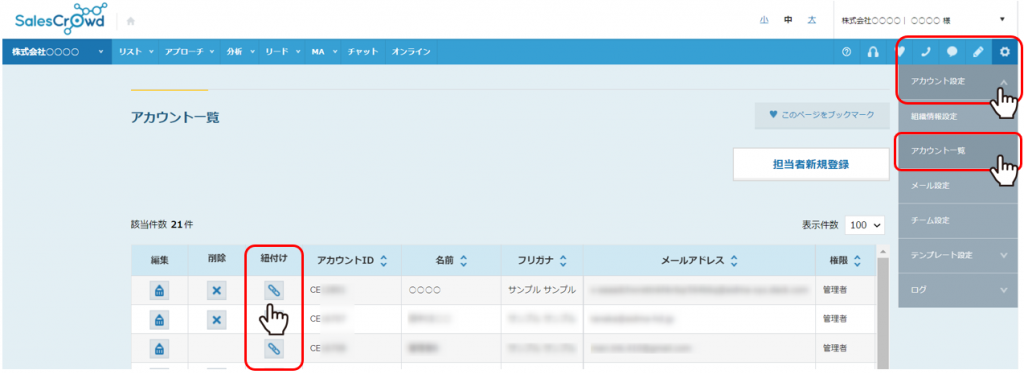Click the 編集 column header
This screenshot has height=374, width=1024.
(159, 260)
